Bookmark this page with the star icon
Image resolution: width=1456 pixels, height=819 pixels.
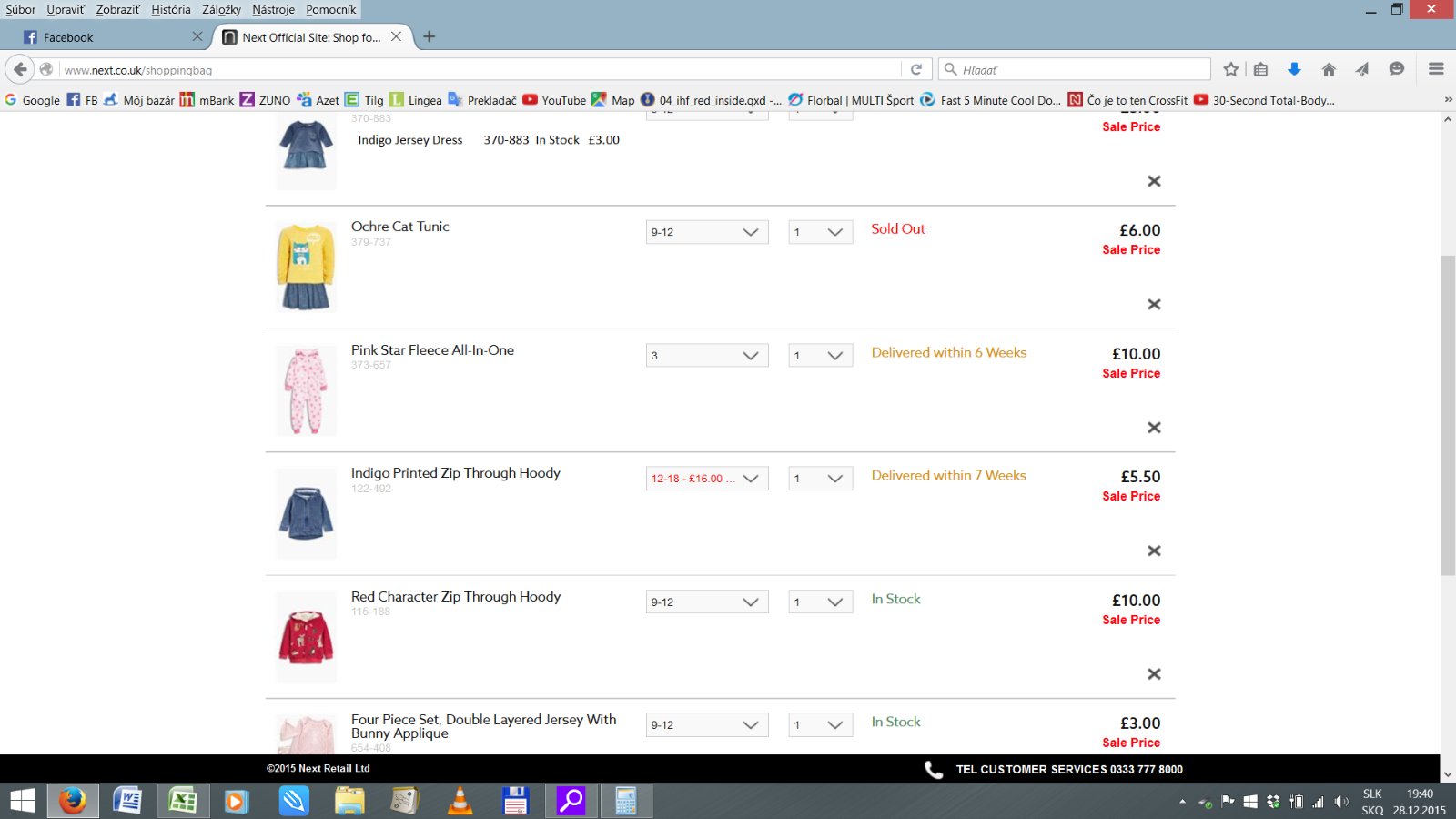pos(1231,70)
